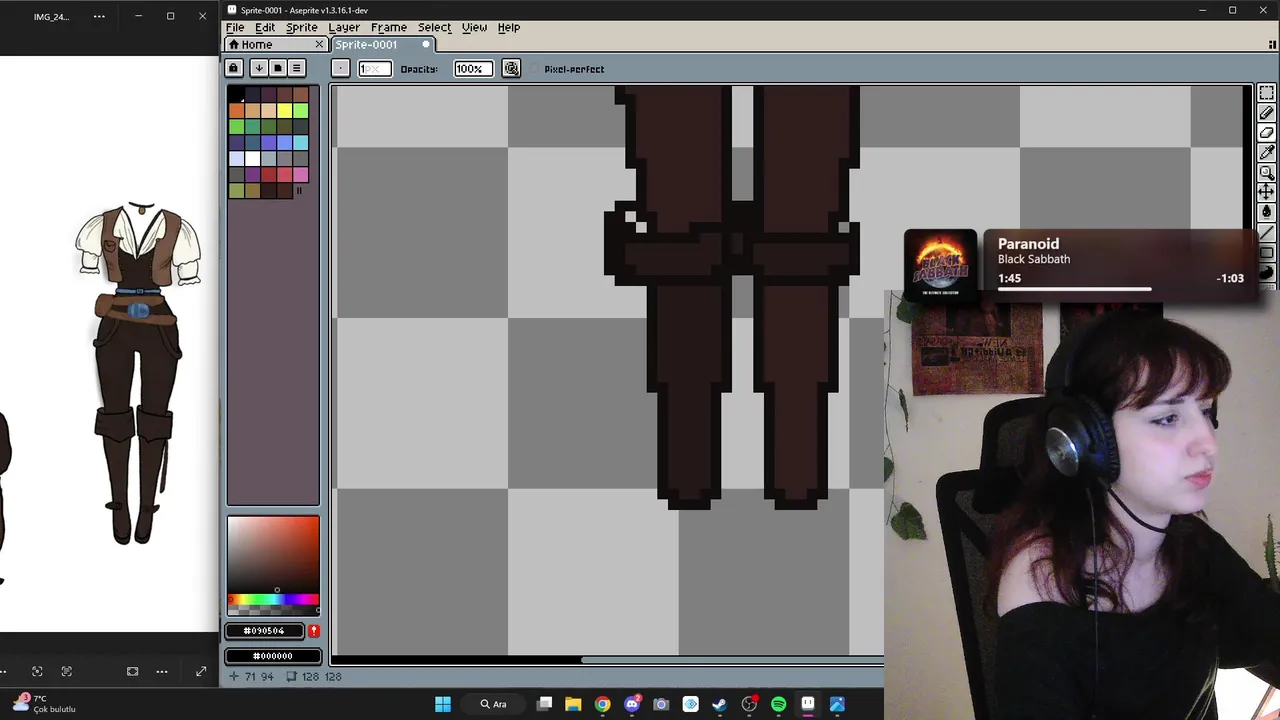Select the Rectangular Marquee tool
Viewport: 1280px width, 720px height.
tap(1266, 93)
